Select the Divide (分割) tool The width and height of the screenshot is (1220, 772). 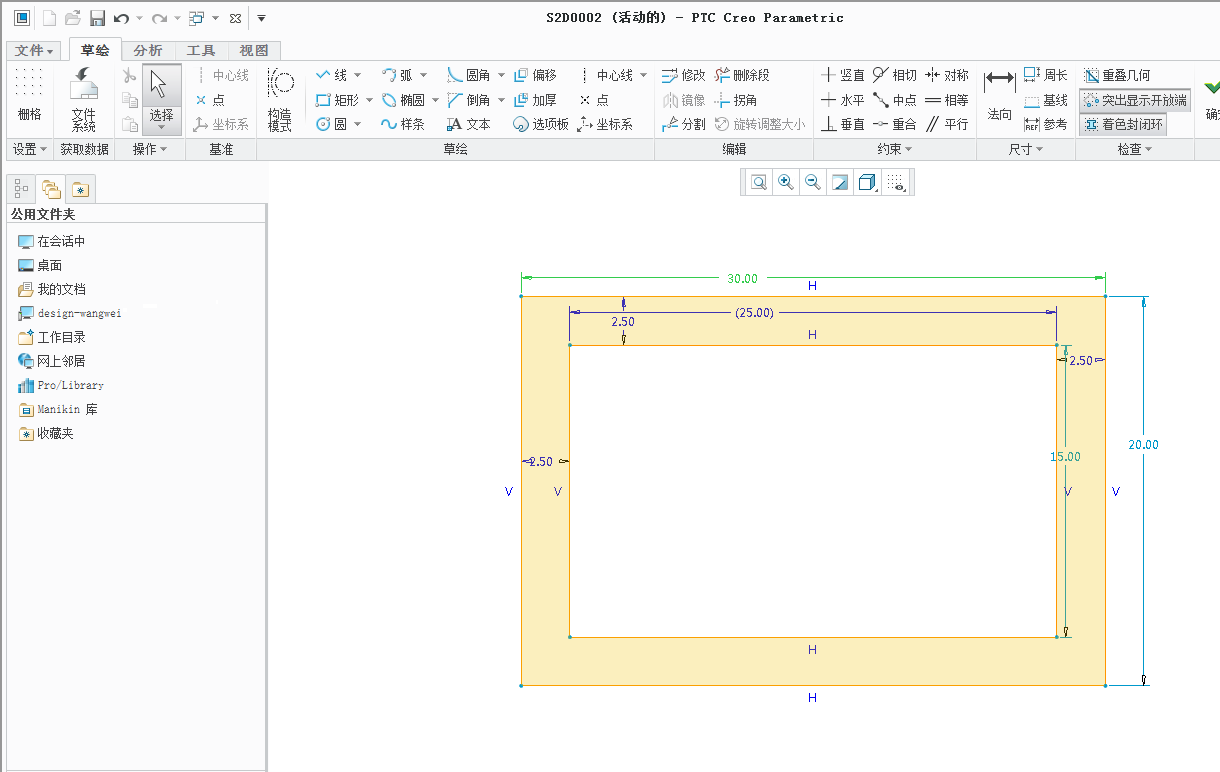coord(684,124)
